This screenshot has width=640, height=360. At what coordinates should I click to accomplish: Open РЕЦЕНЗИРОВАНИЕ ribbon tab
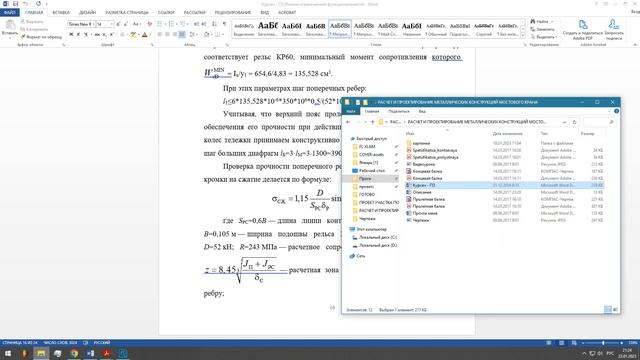pyautogui.click(x=233, y=13)
